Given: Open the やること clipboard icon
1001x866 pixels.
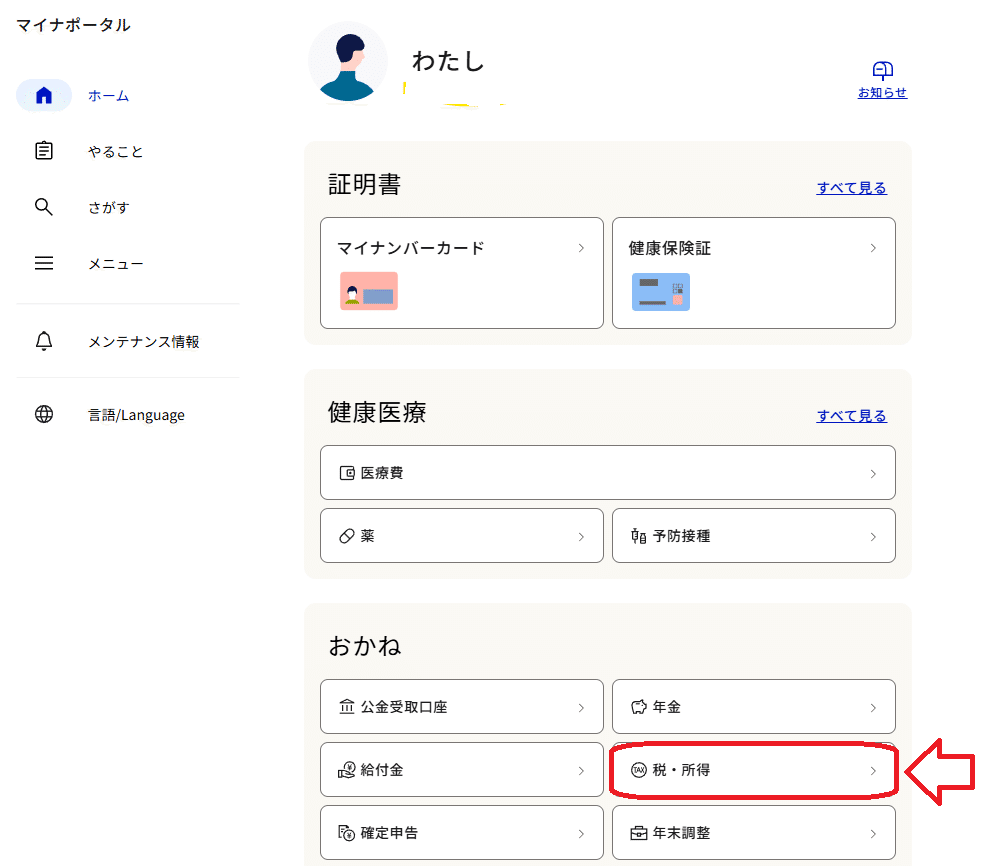Looking at the screenshot, I should [44, 151].
